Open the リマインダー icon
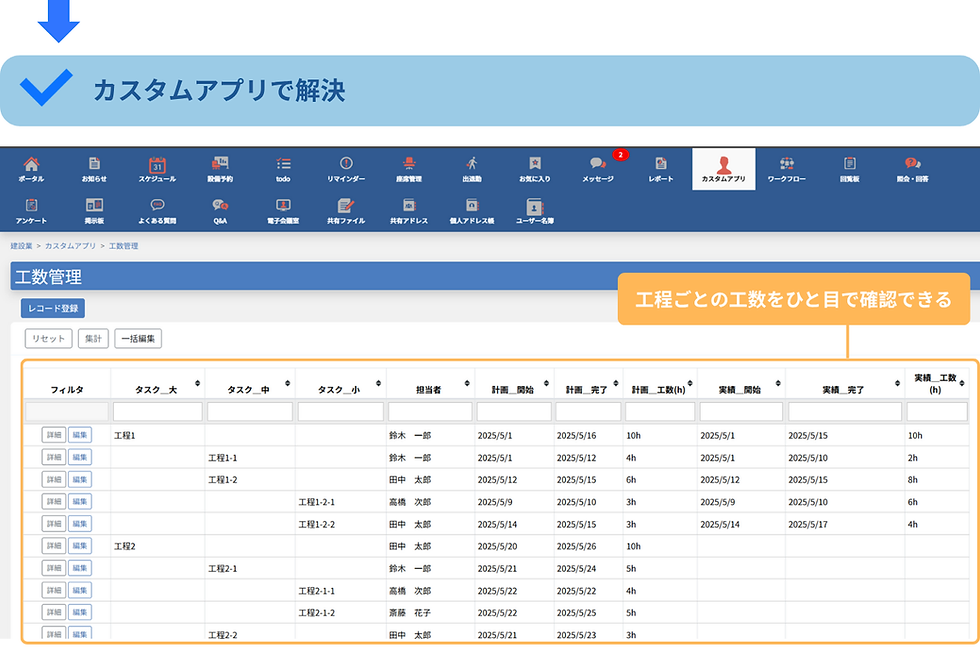980x653 pixels. pyautogui.click(x=346, y=169)
